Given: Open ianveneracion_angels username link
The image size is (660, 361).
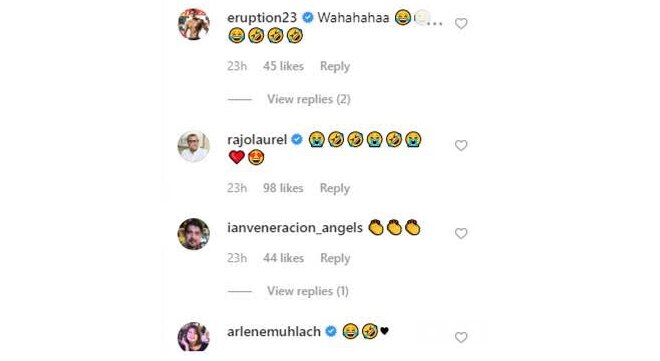Looking at the screenshot, I should [295, 228].
